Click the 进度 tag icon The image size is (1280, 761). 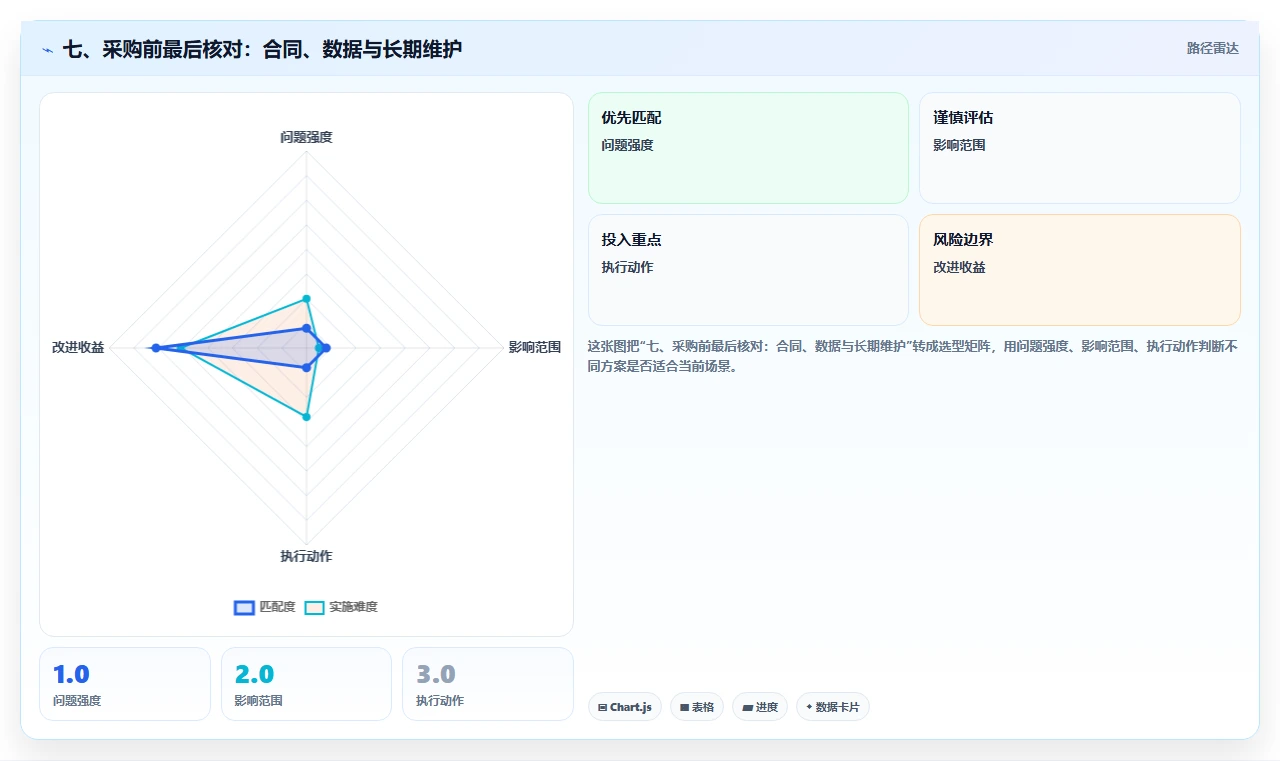747,707
